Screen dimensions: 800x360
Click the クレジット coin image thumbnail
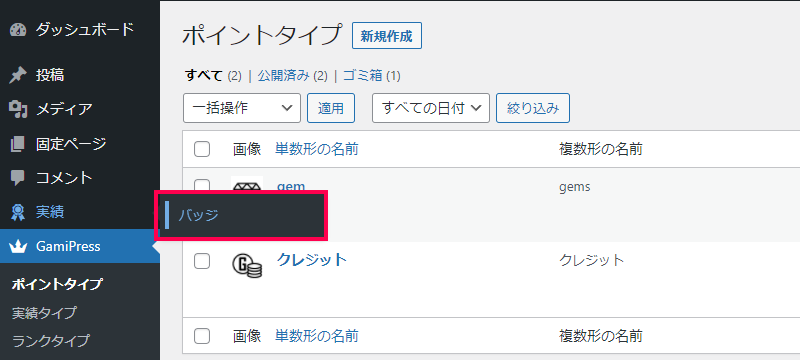pyautogui.click(x=247, y=265)
